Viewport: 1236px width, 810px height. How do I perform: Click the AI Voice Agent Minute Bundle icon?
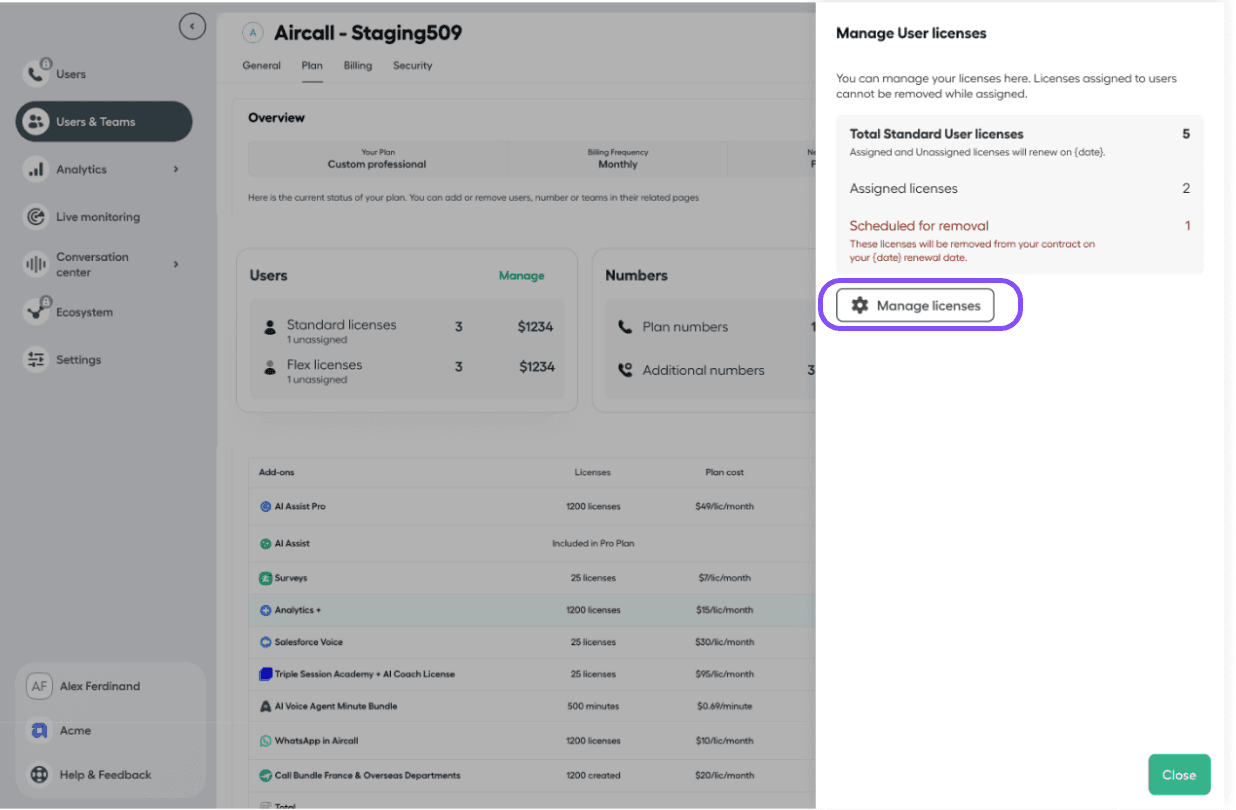coord(266,706)
